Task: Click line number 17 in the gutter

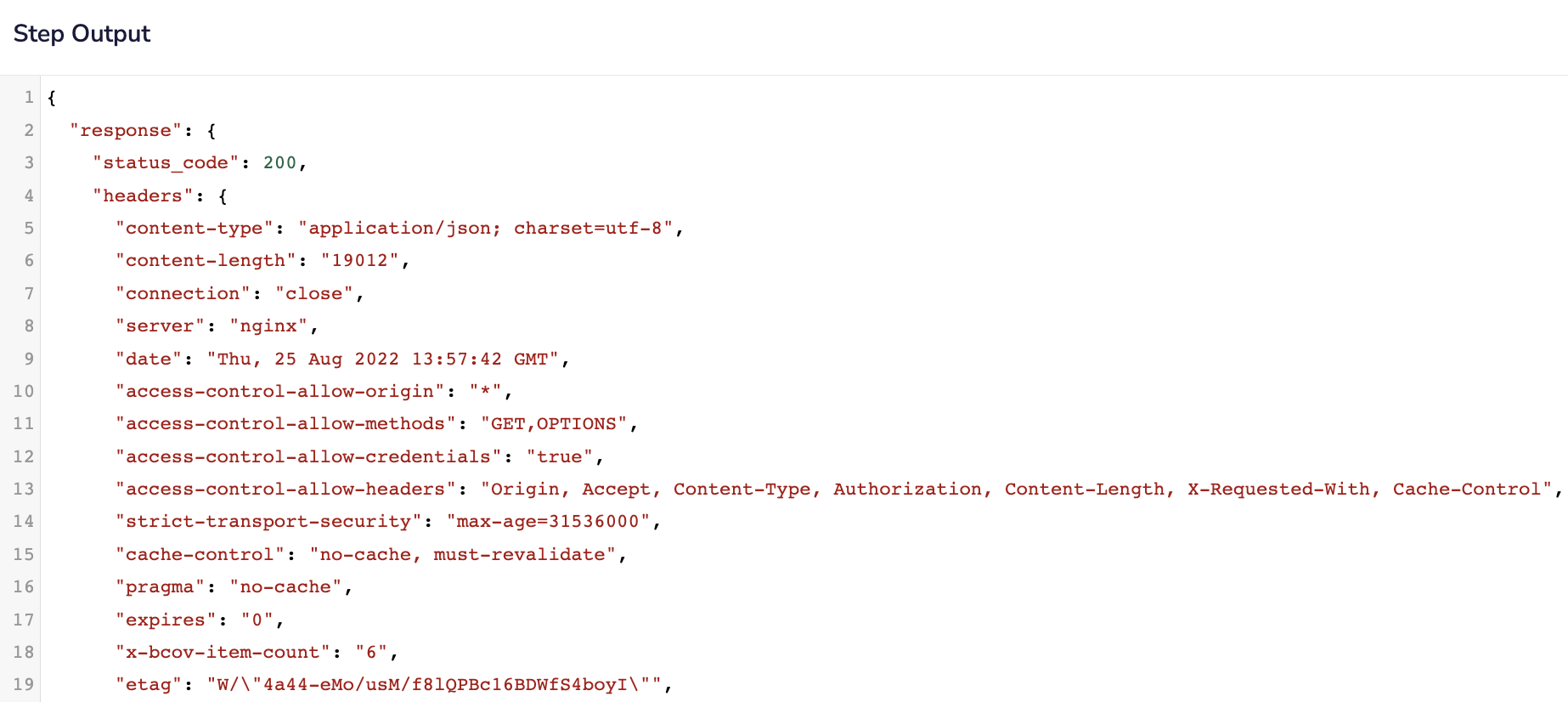Action: click(x=24, y=620)
